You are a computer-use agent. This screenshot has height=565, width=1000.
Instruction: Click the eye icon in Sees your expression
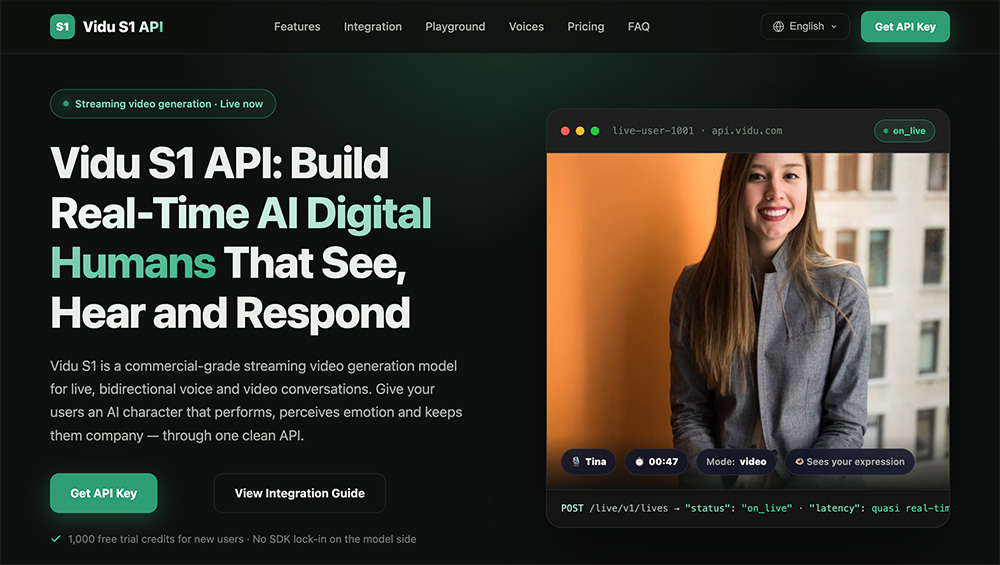click(x=799, y=462)
